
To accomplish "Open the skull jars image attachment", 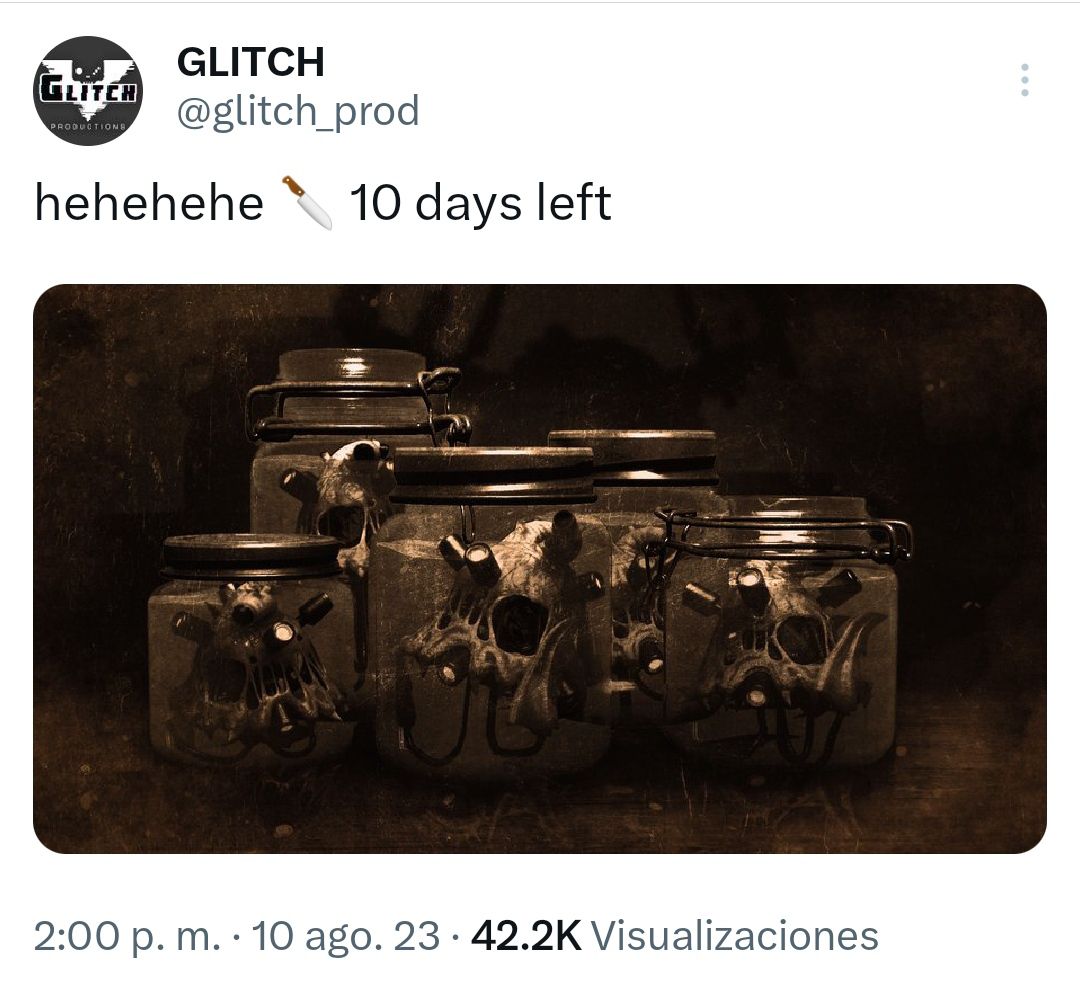I will (540, 568).
